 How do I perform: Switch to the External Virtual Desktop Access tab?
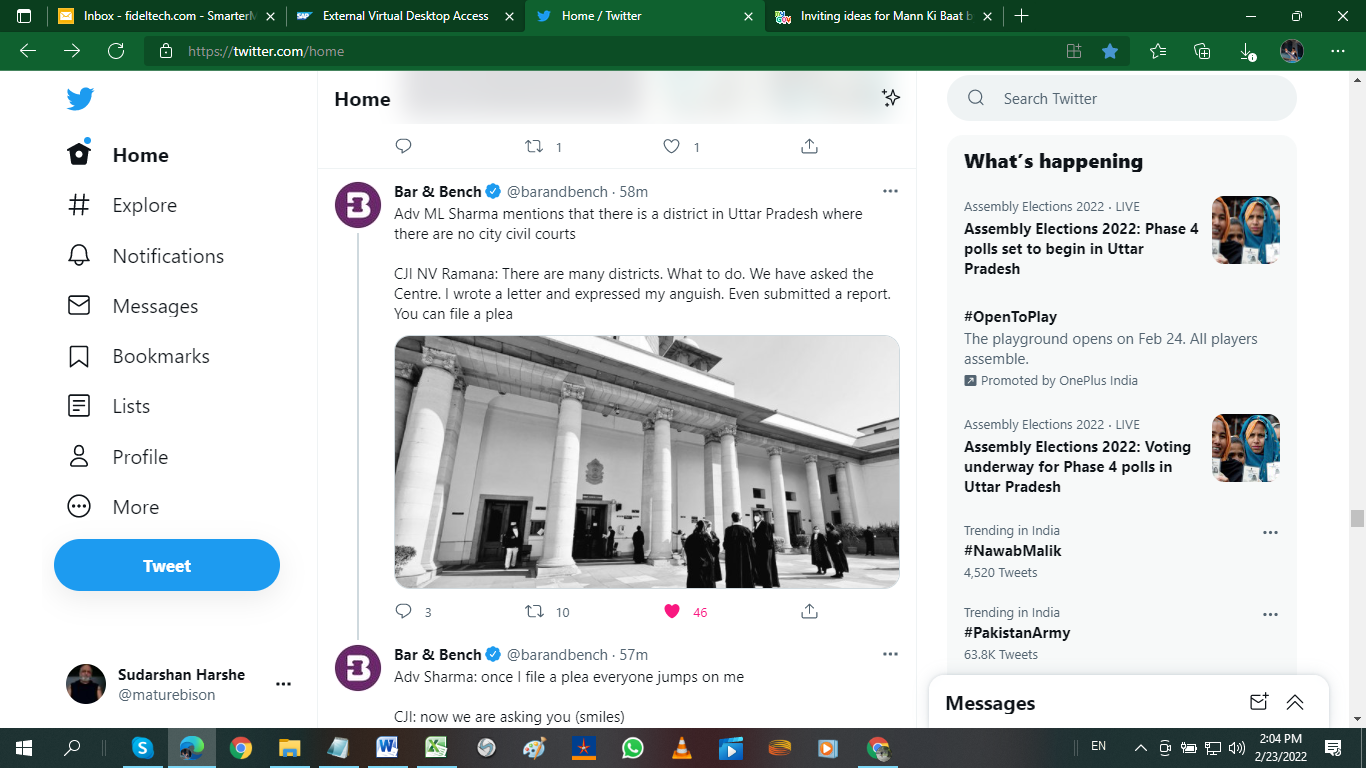405,16
